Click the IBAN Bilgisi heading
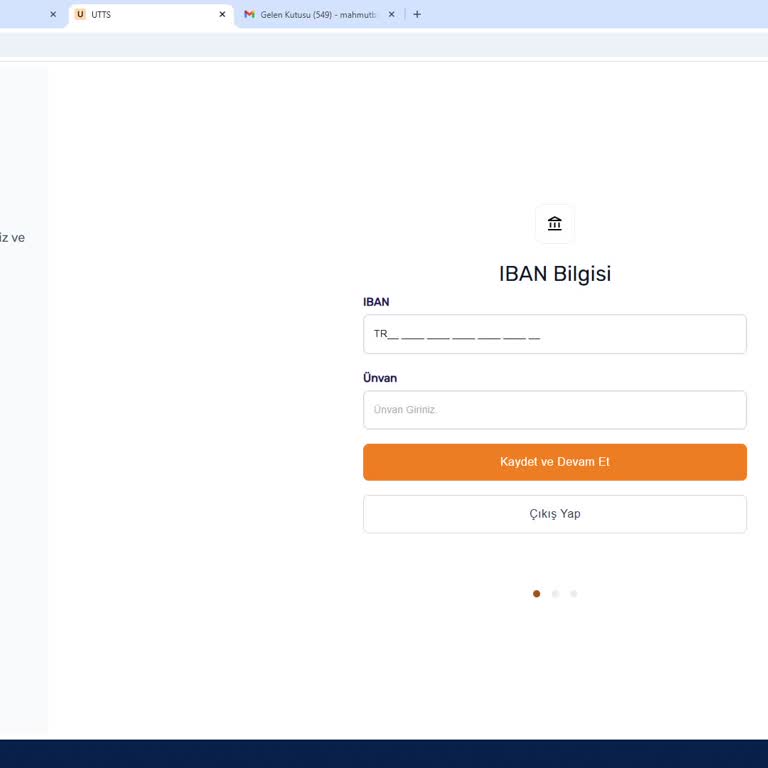768x768 pixels. point(554,274)
